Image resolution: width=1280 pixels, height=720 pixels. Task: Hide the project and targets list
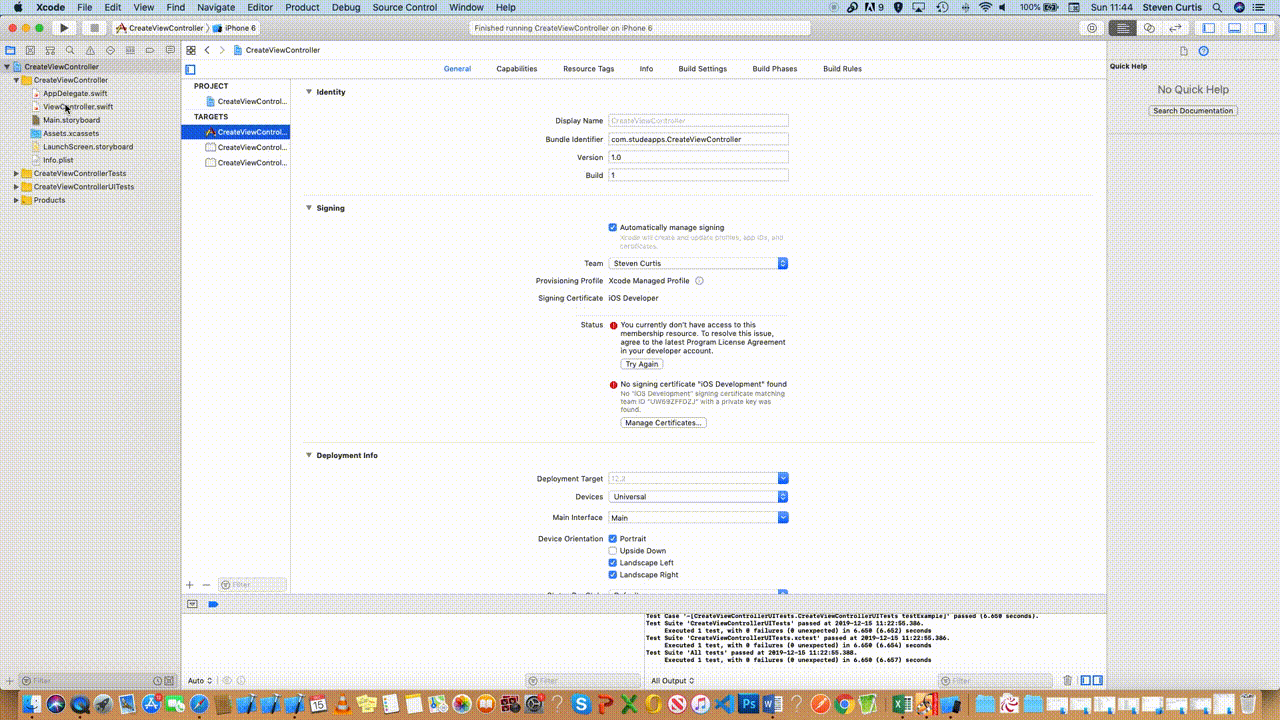point(190,69)
